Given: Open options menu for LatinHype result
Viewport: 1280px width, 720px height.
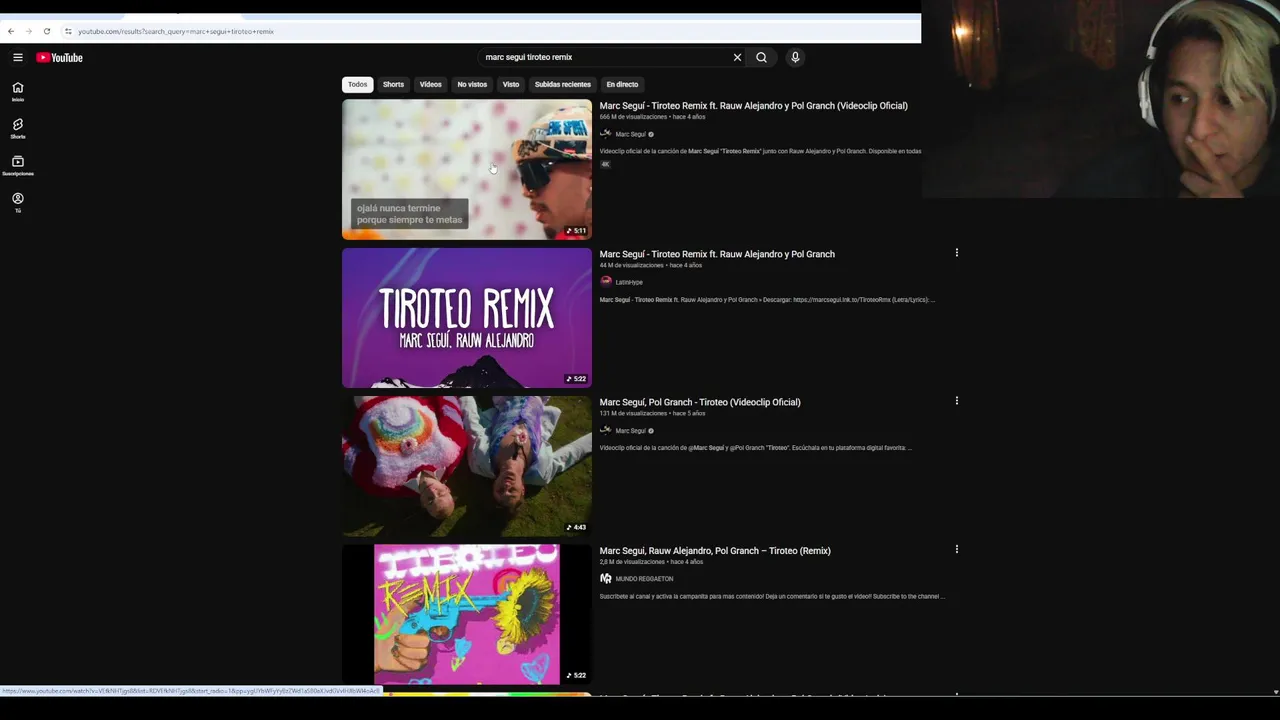Looking at the screenshot, I should 956,253.
